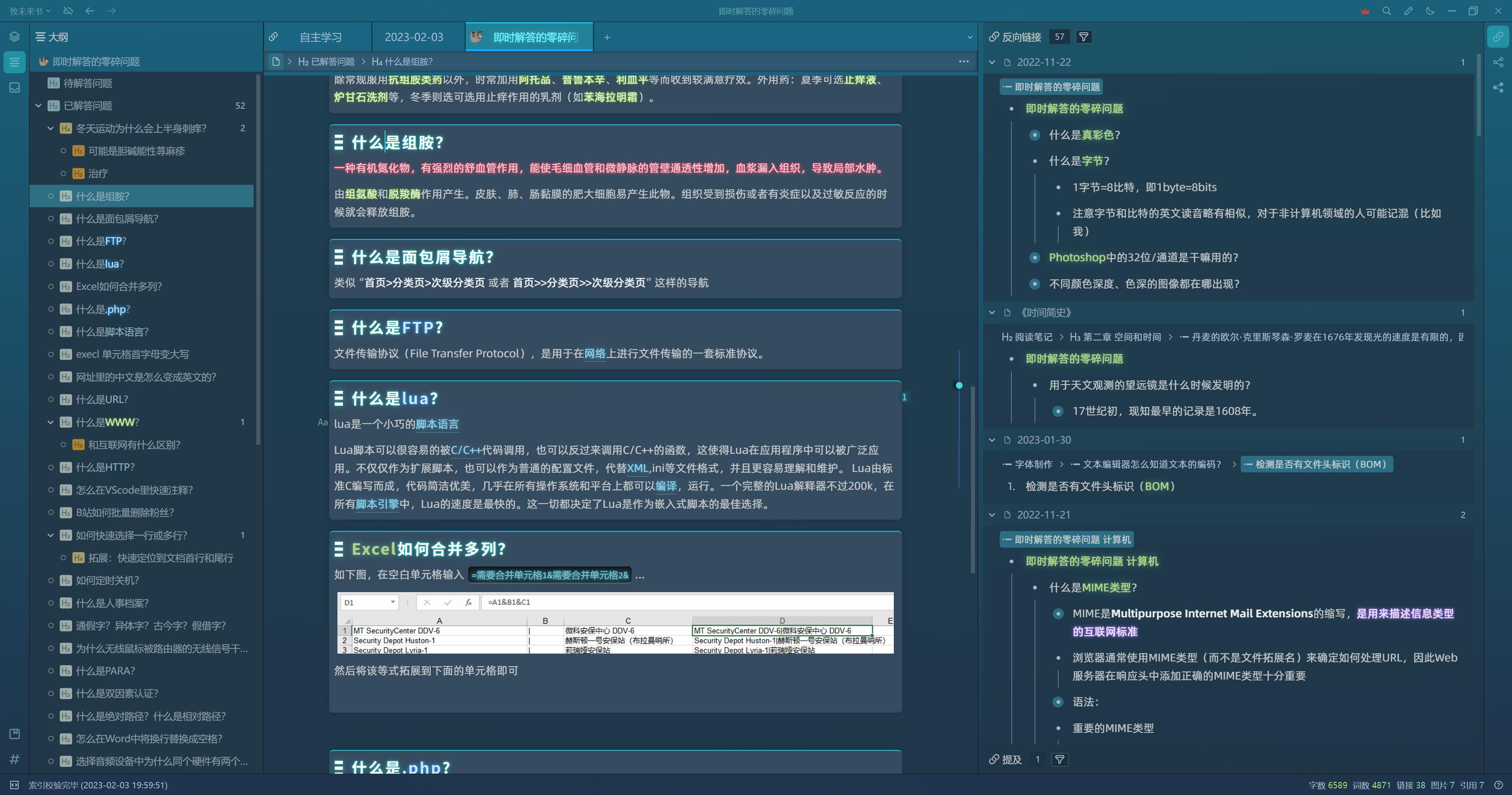This screenshot has width=1512, height=795.
Task: Open the 致未来书 workspace dropdown
Action: pos(29,11)
